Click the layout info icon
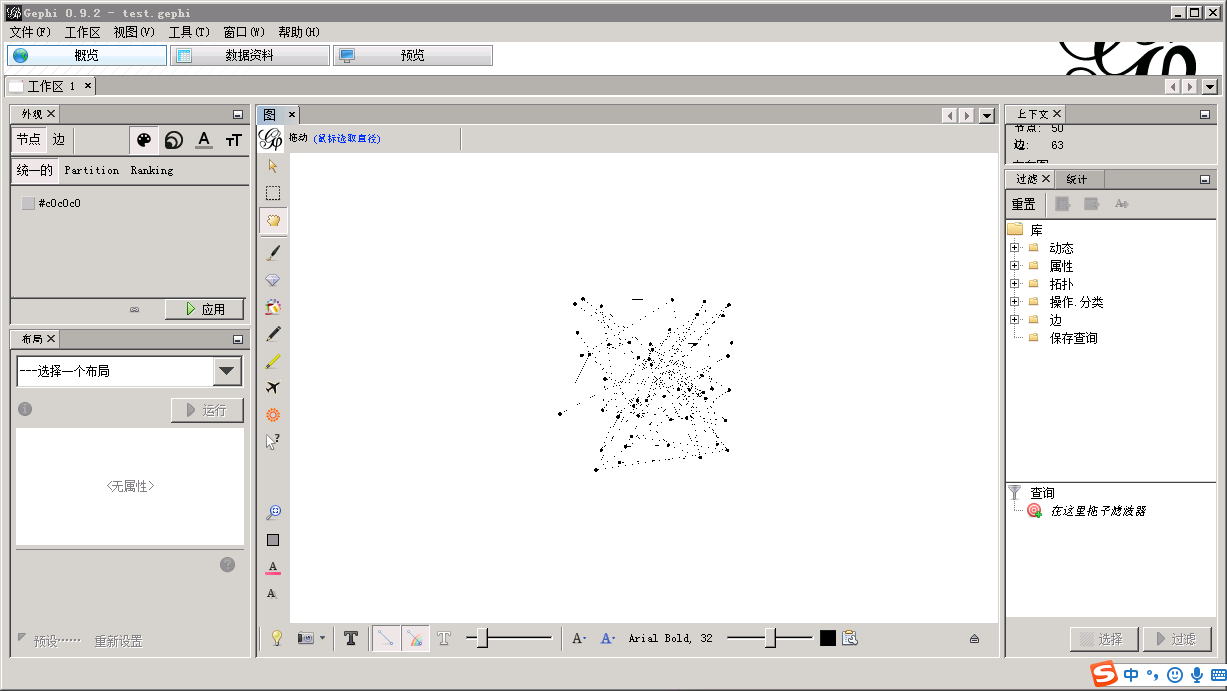This screenshot has width=1227, height=691. tap(25, 409)
